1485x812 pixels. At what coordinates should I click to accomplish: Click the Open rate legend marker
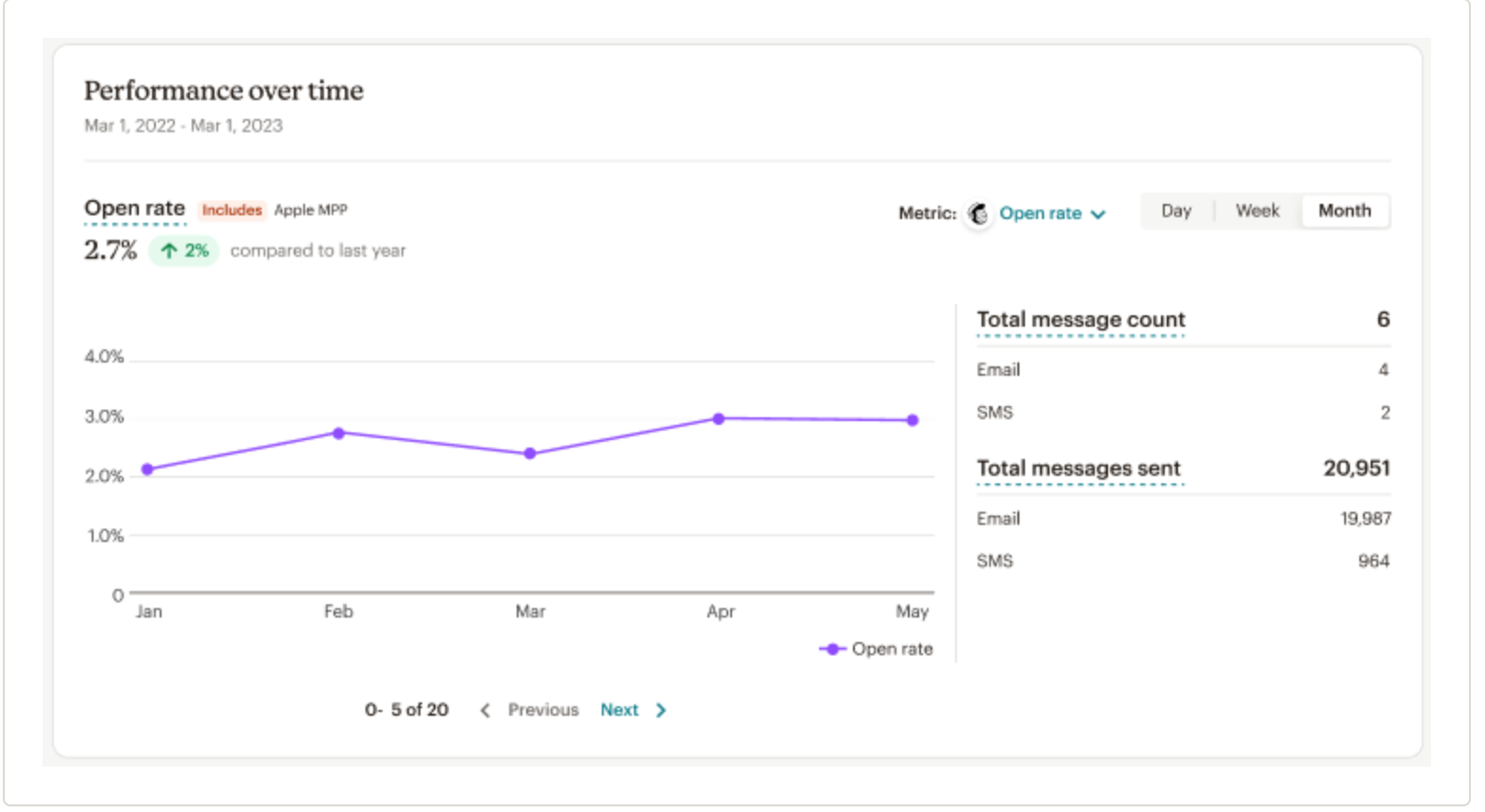coord(831,650)
